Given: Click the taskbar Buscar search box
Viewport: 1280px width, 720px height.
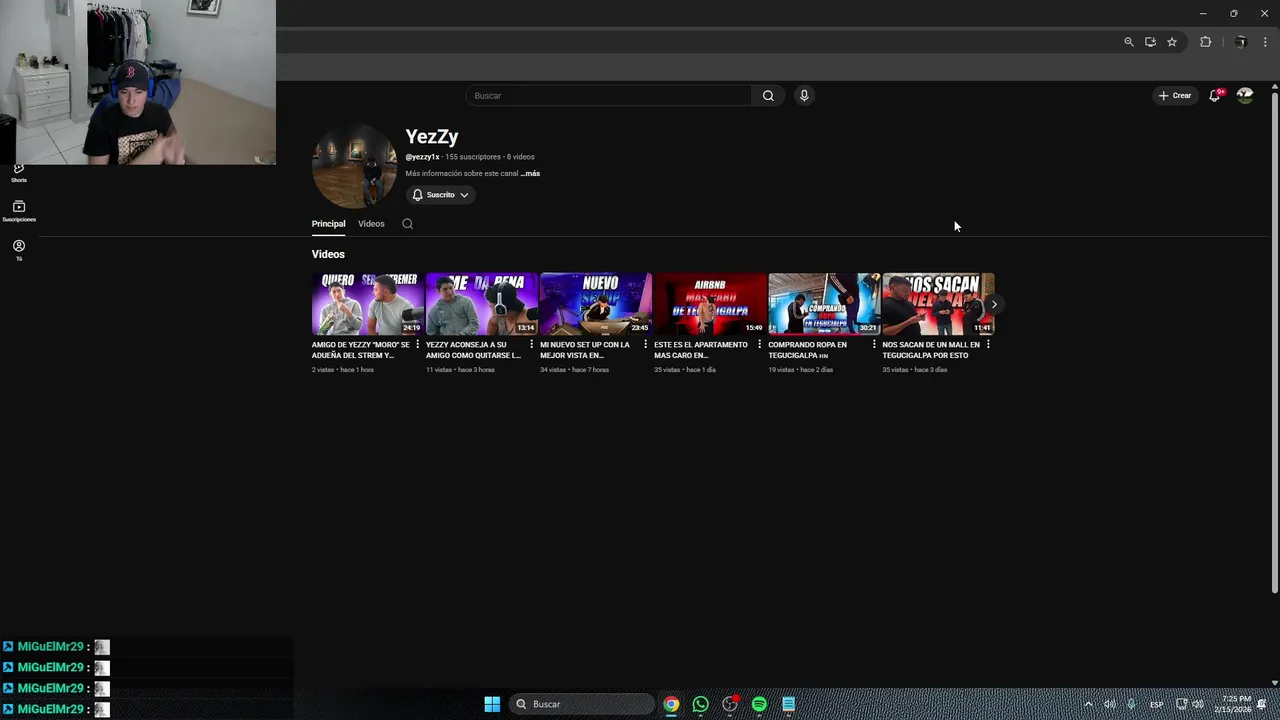Looking at the screenshot, I should 581,704.
